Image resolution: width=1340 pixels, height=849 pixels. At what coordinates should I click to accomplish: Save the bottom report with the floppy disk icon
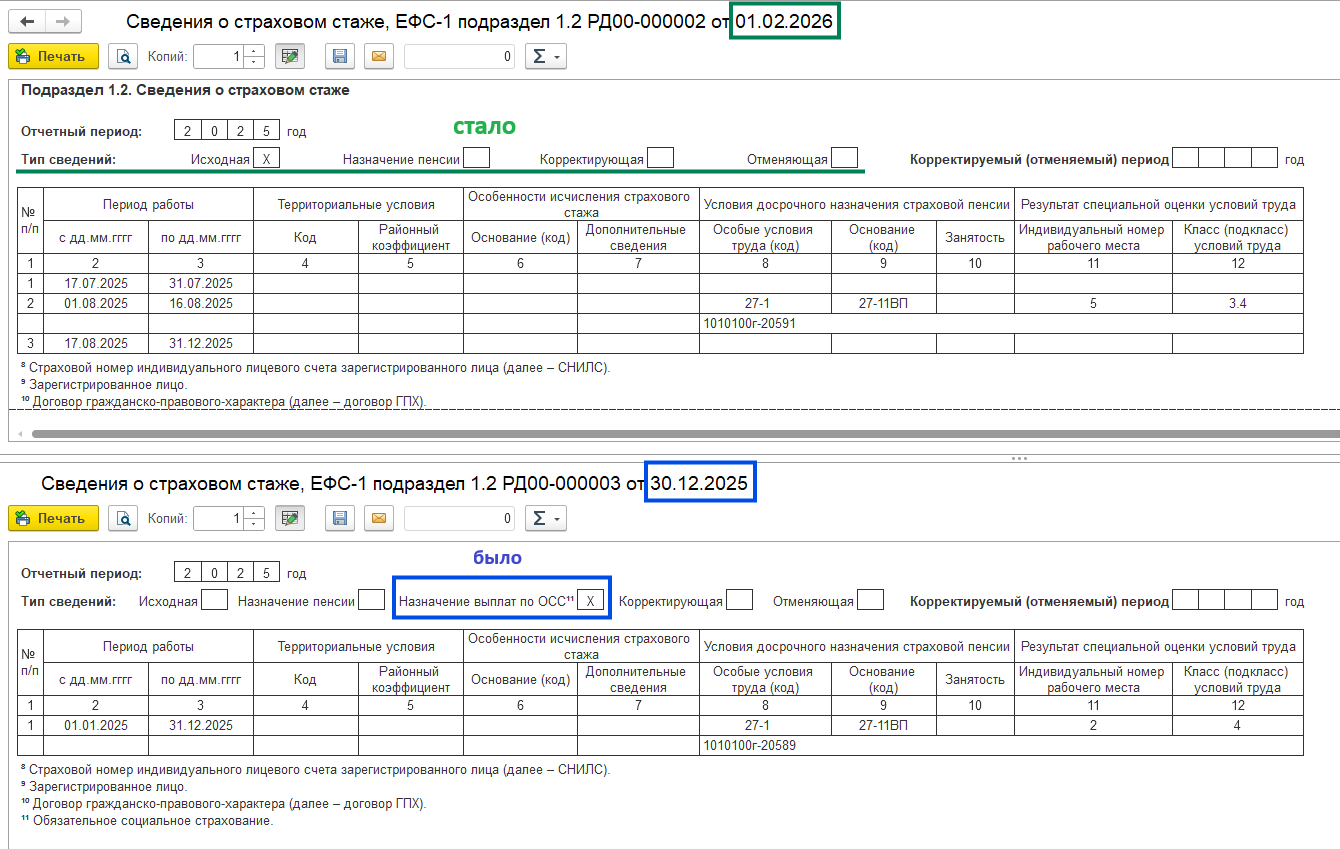click(340, 518)
